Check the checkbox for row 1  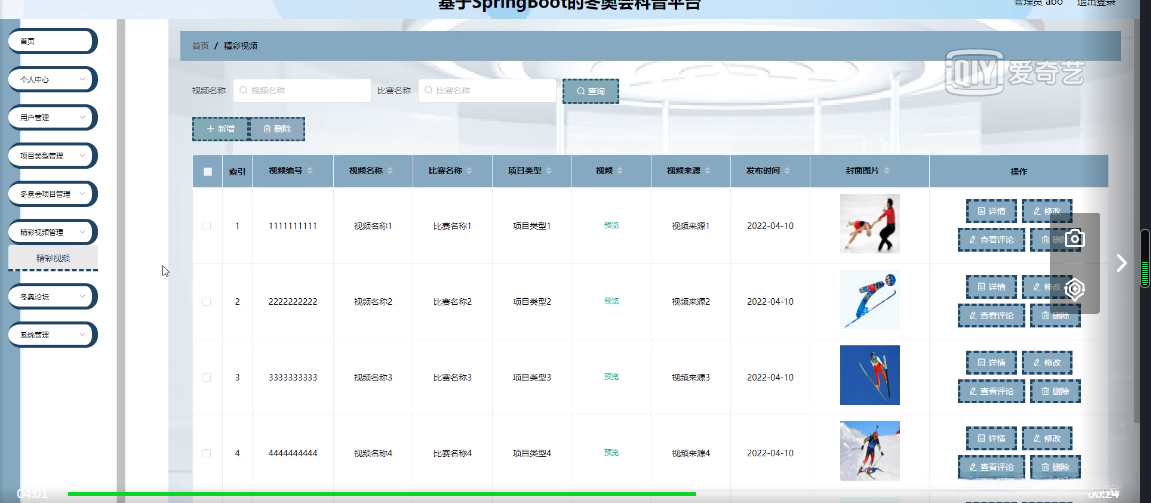(207, 226)
